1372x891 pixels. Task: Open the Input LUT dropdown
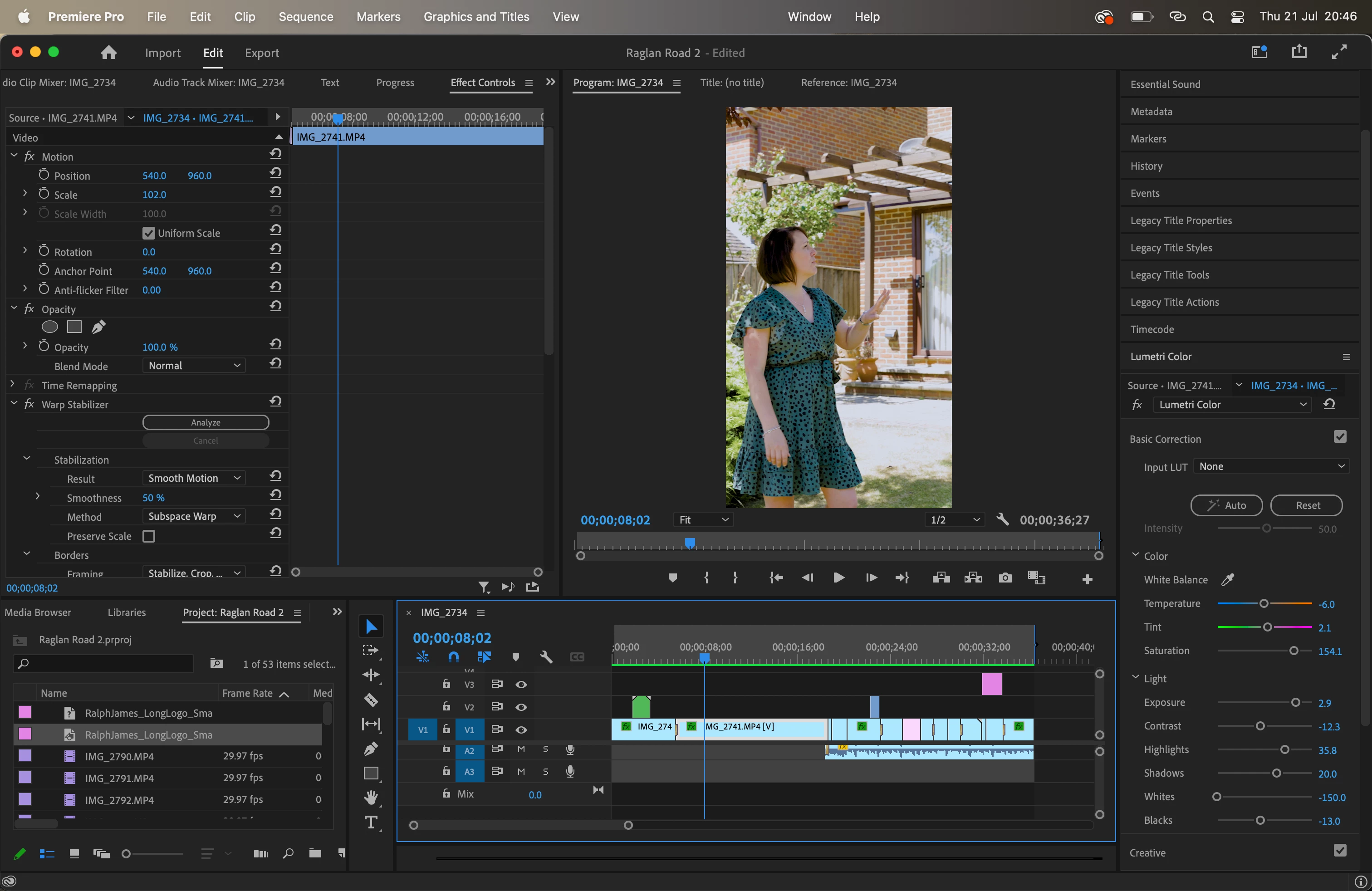point(1271,466)
